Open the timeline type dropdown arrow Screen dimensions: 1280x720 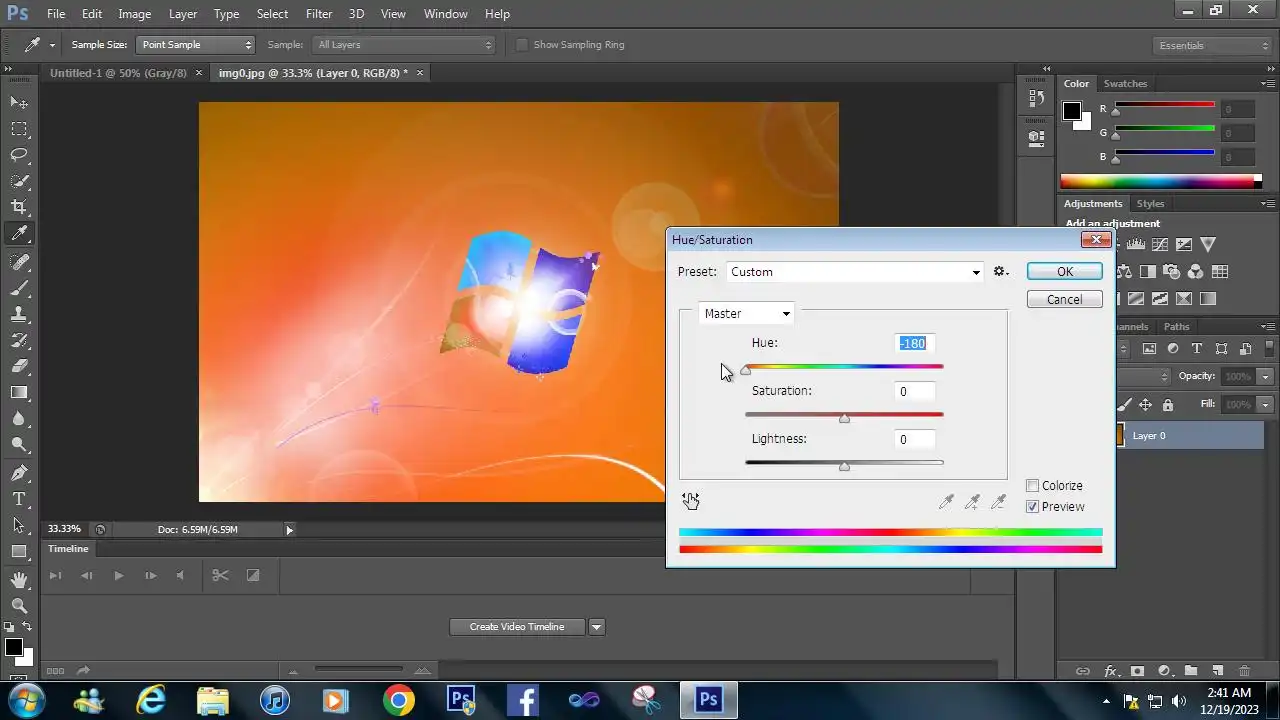597,627
